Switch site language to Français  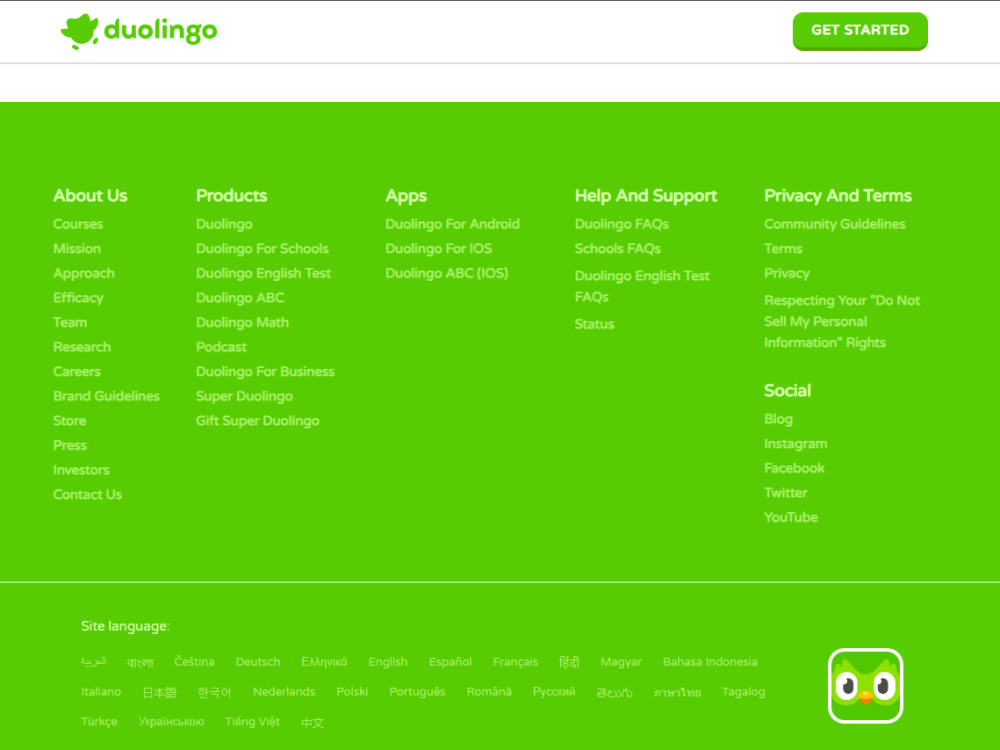pos(515,663)
